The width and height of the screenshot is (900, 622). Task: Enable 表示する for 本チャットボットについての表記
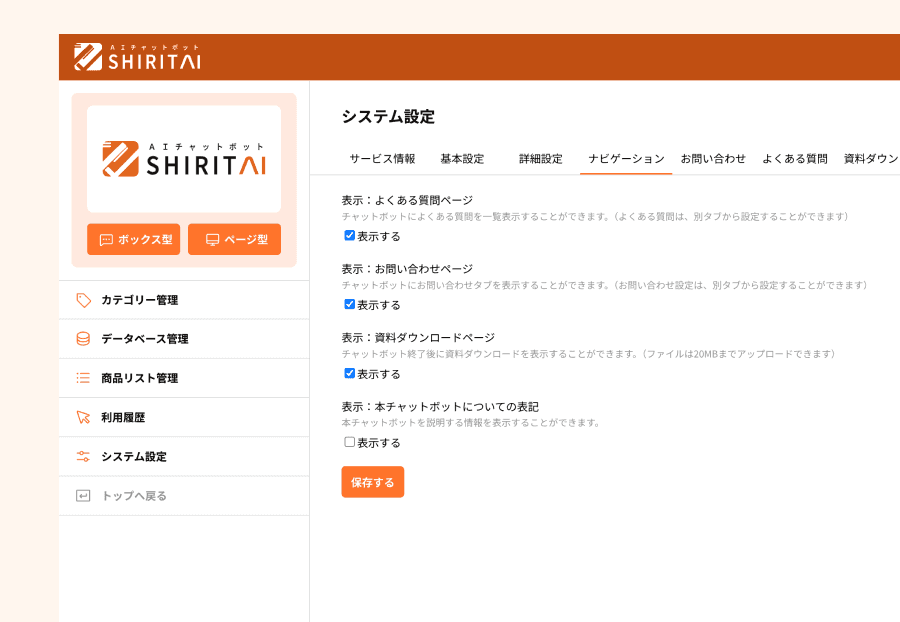point(350,442)
